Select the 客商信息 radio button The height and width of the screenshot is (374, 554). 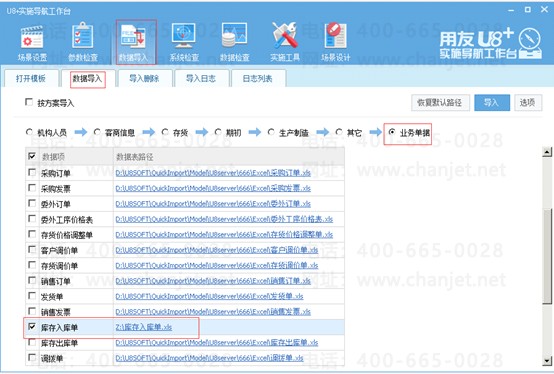pos(97,132)
